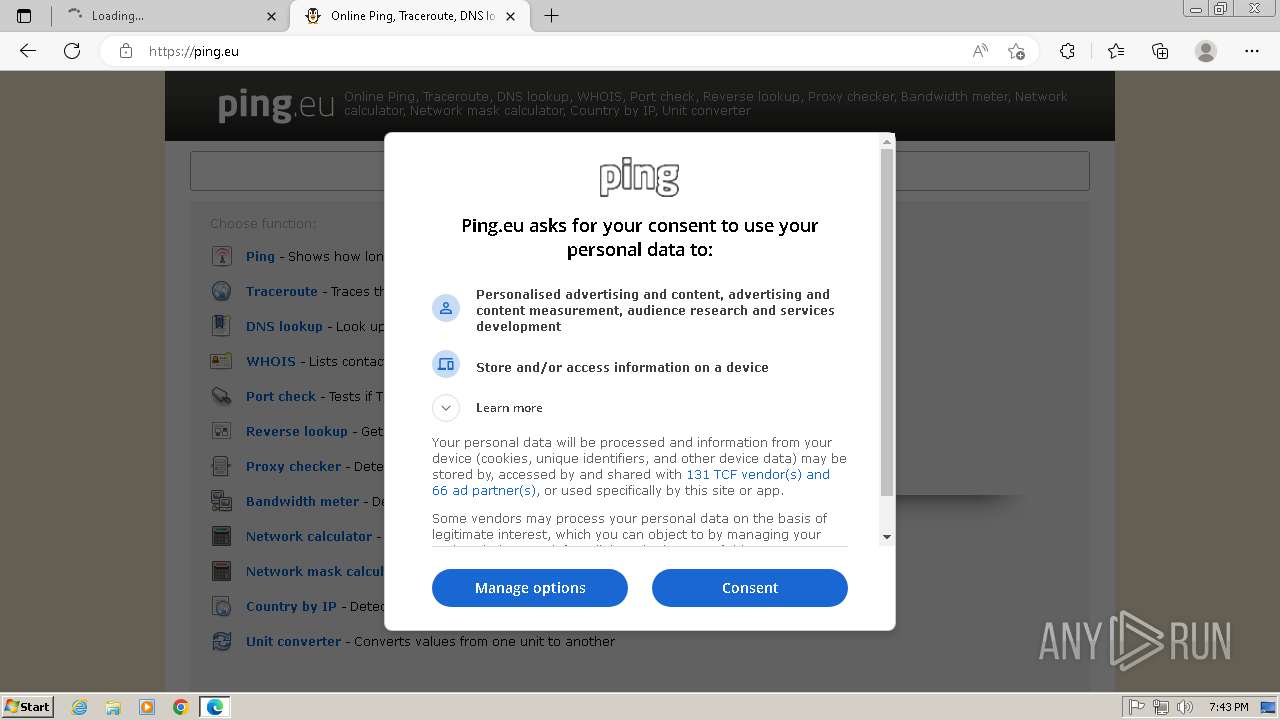Viewport: 1280px width, 720px height.
Task: Open the Port check link
Action: pyautogui.click(x=281, y=396)
